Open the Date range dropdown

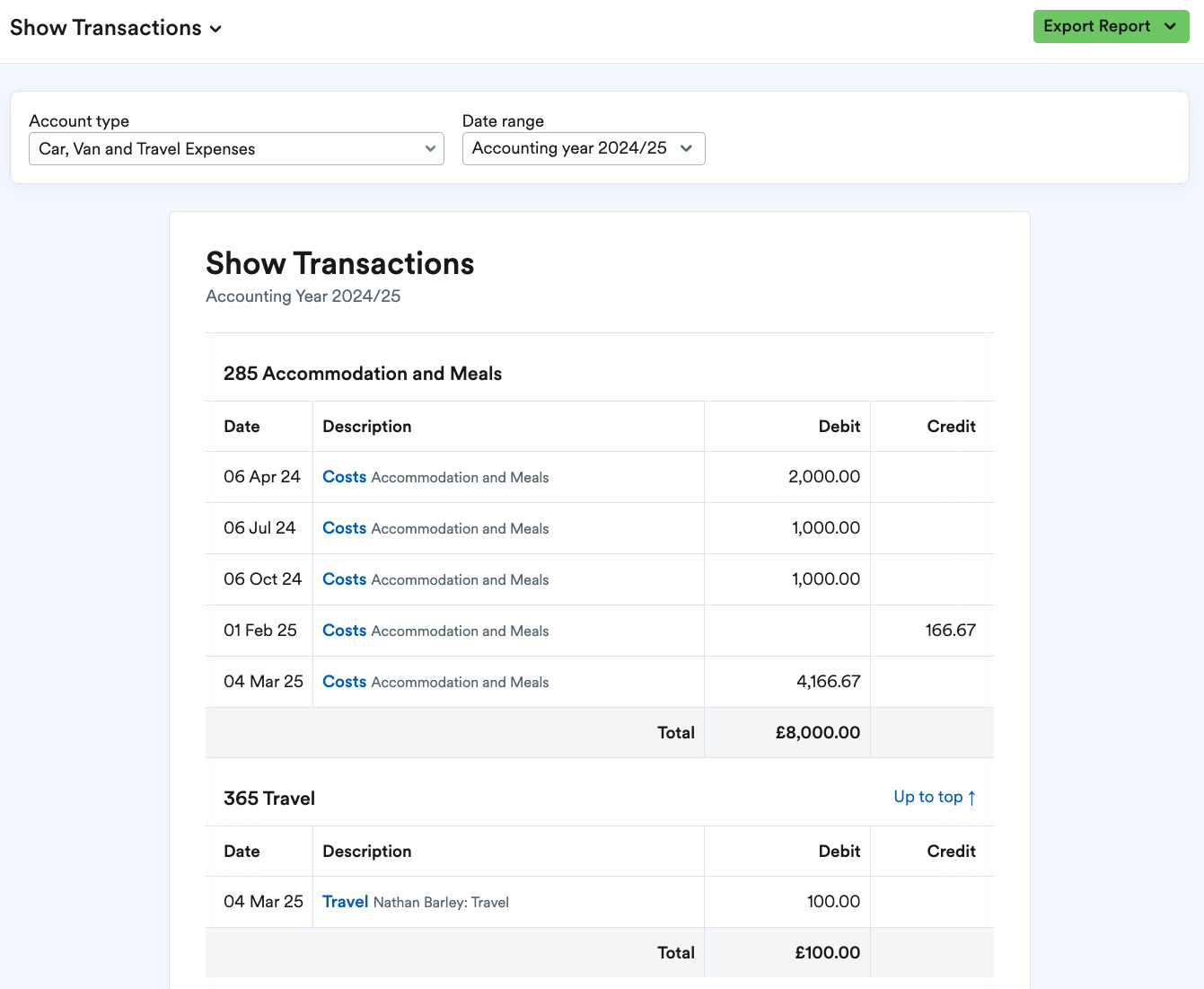[584, 149]
